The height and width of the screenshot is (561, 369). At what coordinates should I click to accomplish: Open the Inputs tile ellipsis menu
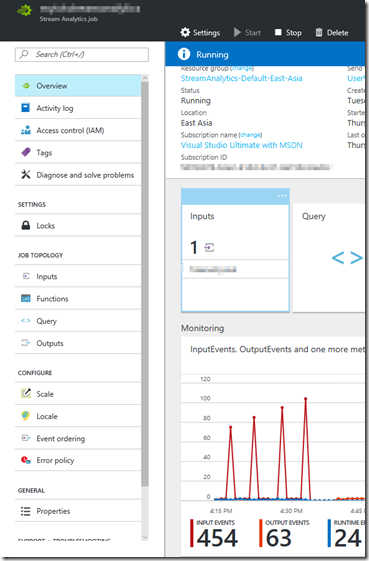tap(282, 196)
